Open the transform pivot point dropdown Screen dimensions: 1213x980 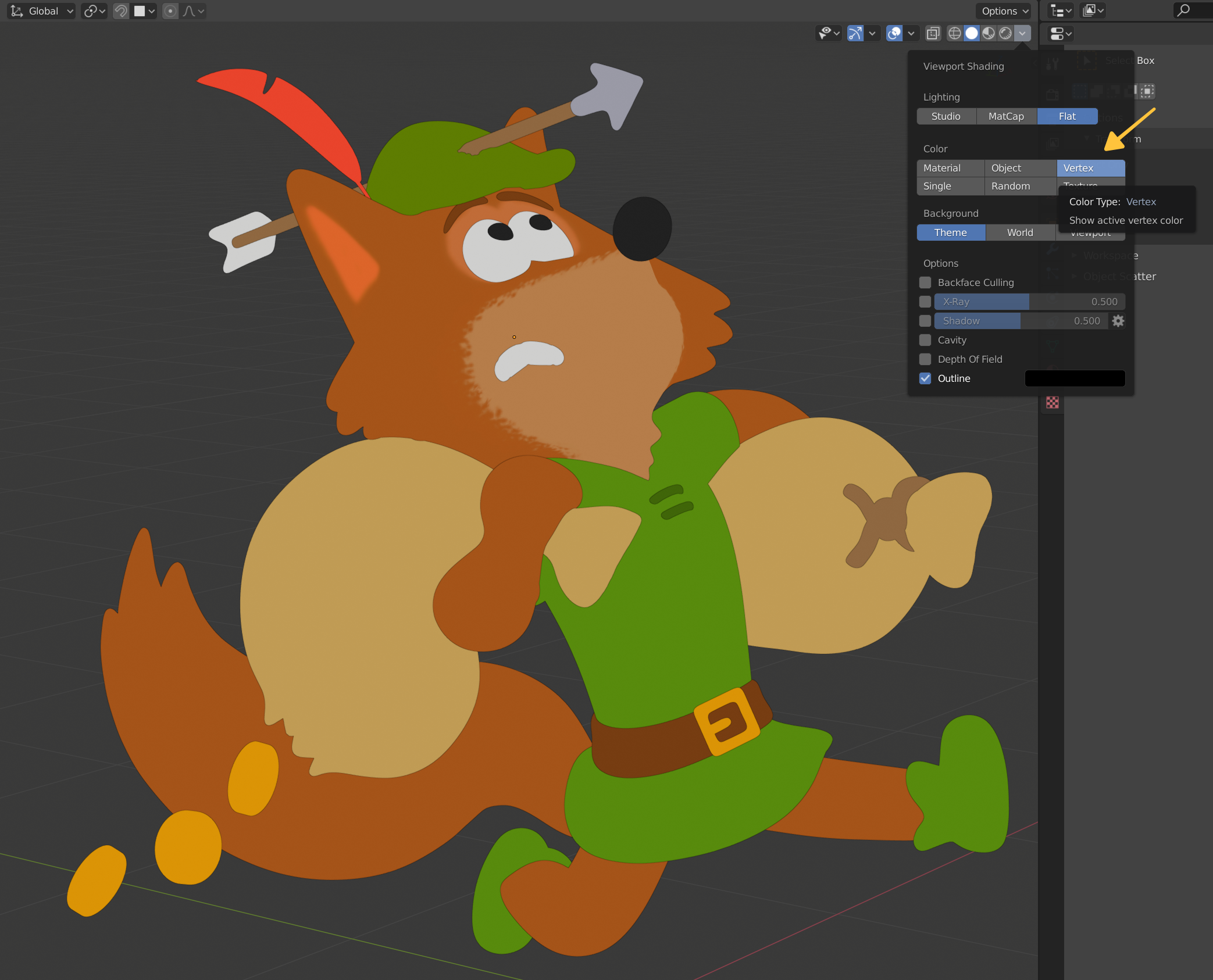(x=94, y=11)
